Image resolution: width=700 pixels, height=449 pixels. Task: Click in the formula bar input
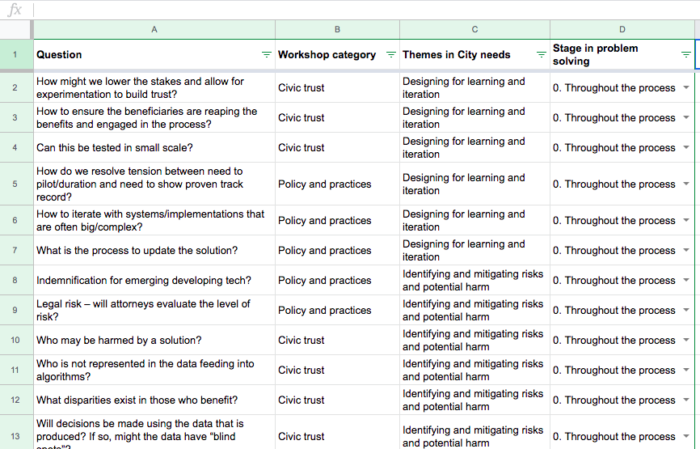click(x=360, y=9)
